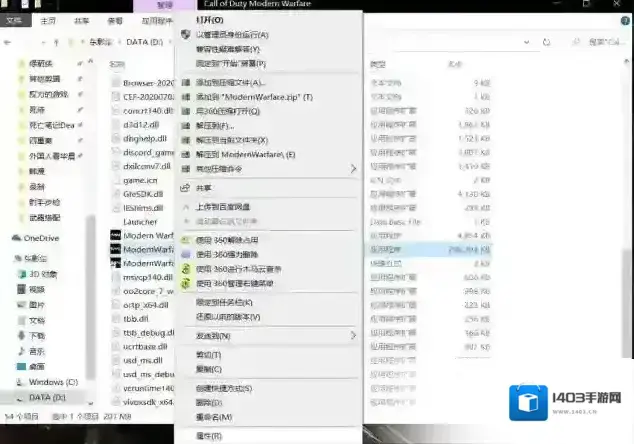
Task: Select file d3d12.dll
Action: point(141,125)
